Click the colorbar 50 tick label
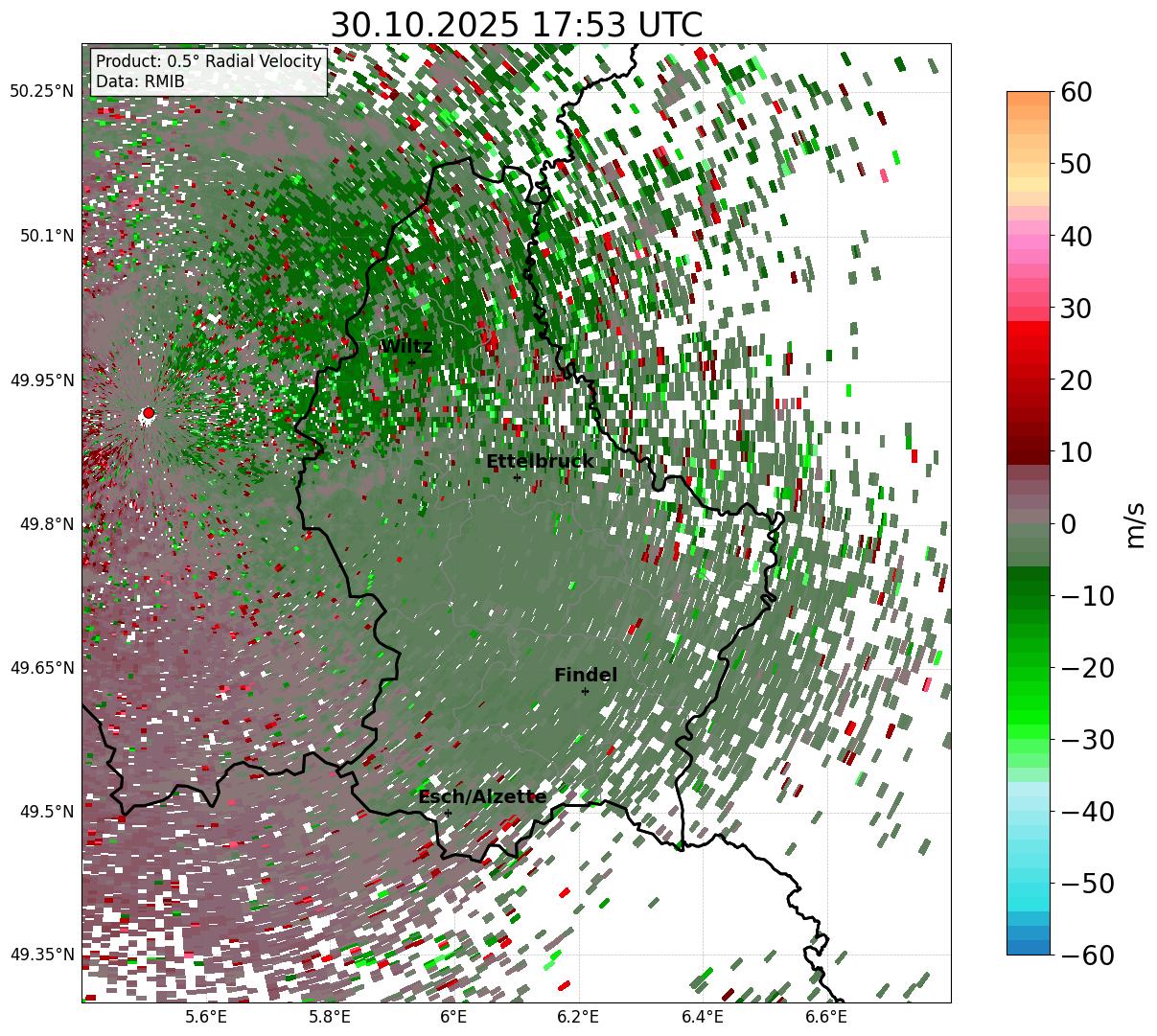The height and width of the screenshot is (1036, 1157). tap(1076, 164)
